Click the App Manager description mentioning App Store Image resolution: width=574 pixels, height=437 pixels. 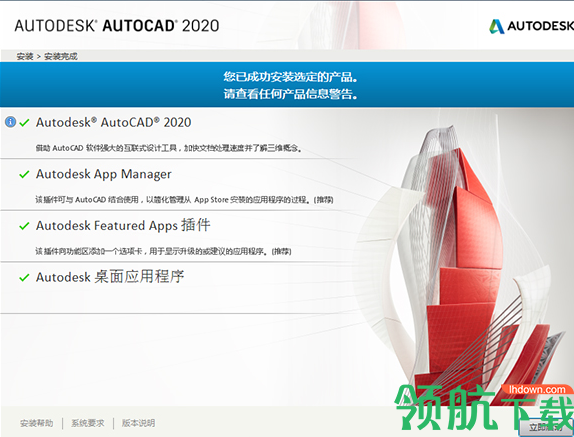(x=184, y=200)
